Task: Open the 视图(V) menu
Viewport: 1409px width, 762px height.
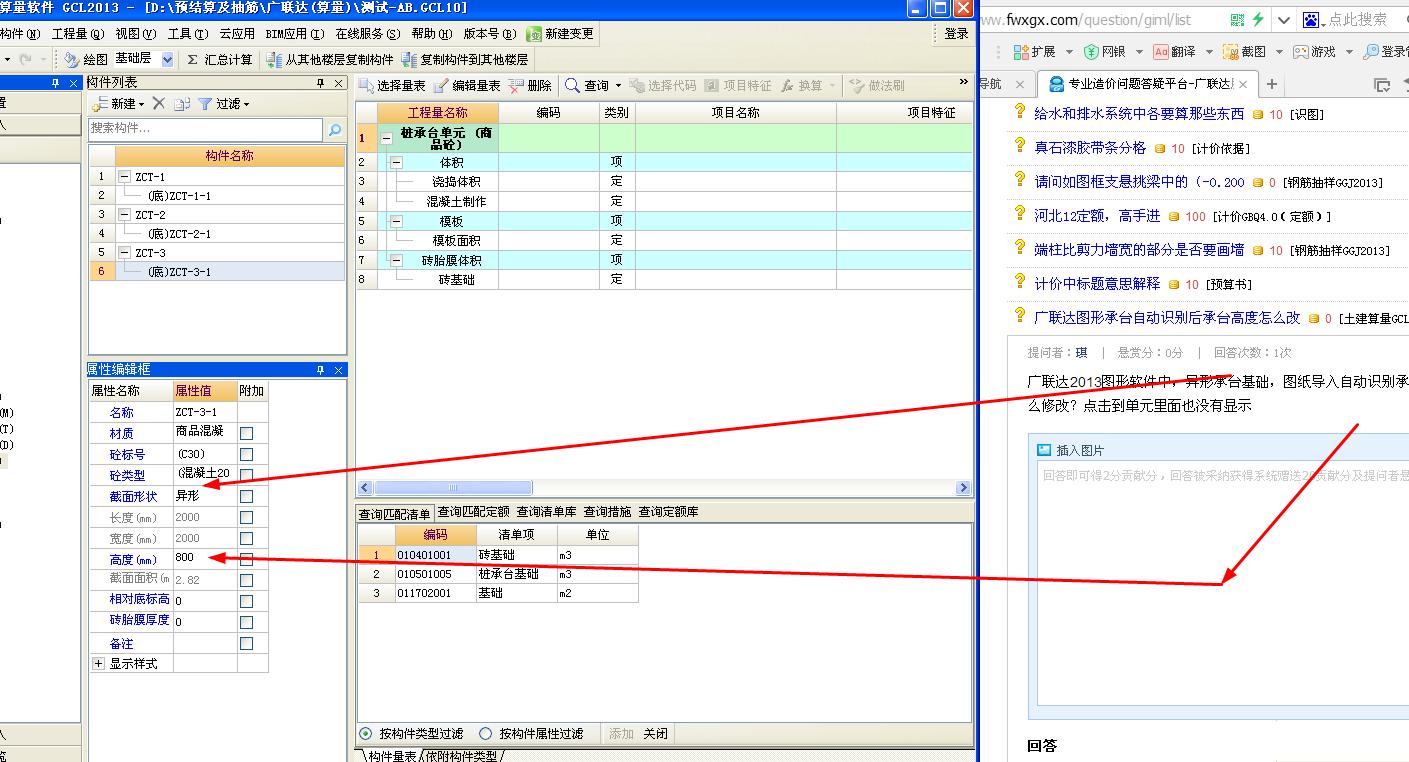Action: tap(135, 34)
